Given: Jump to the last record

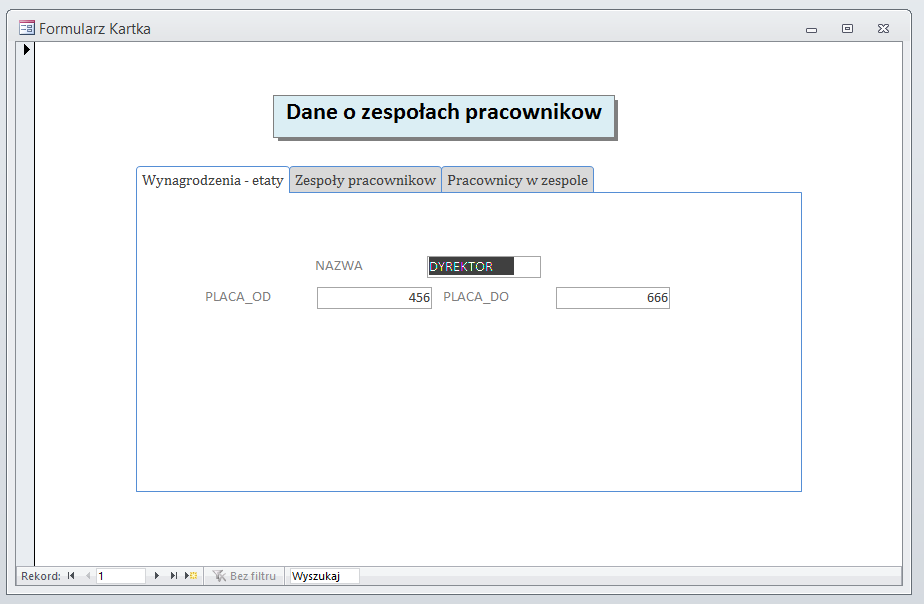Looking at the screenshot, I should tap(173, 576).
